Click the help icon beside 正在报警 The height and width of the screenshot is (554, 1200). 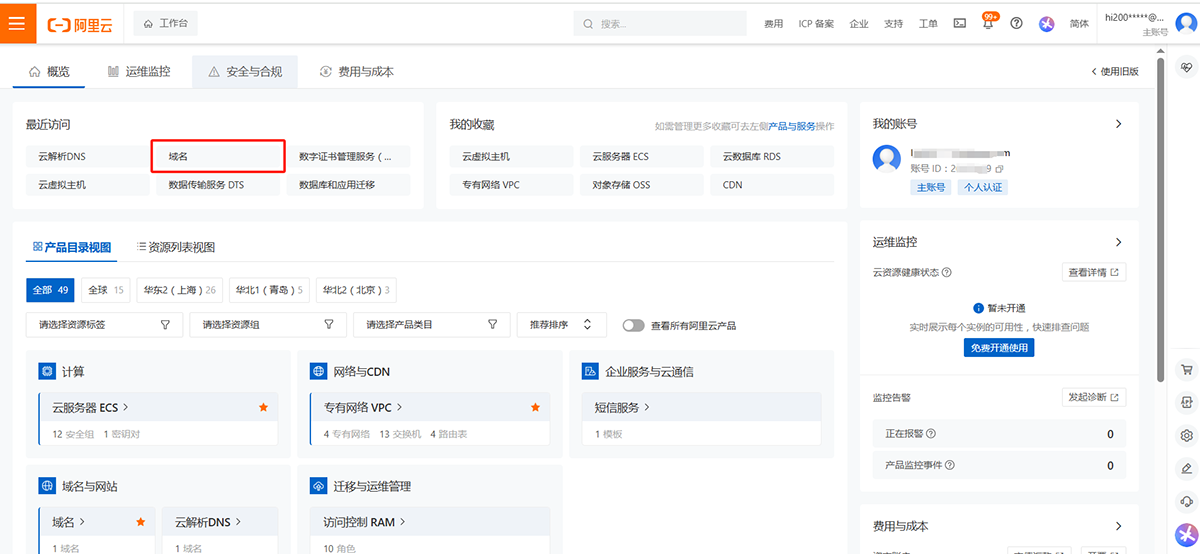931,434
